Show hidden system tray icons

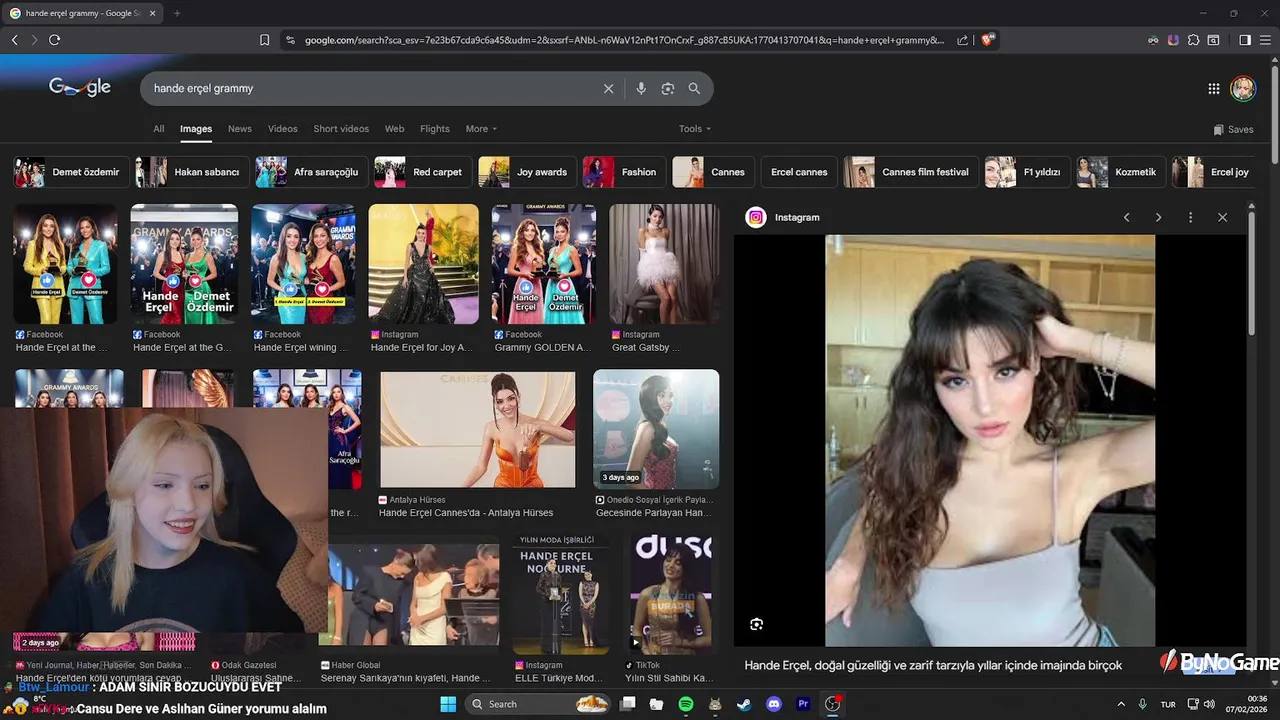1120,704
